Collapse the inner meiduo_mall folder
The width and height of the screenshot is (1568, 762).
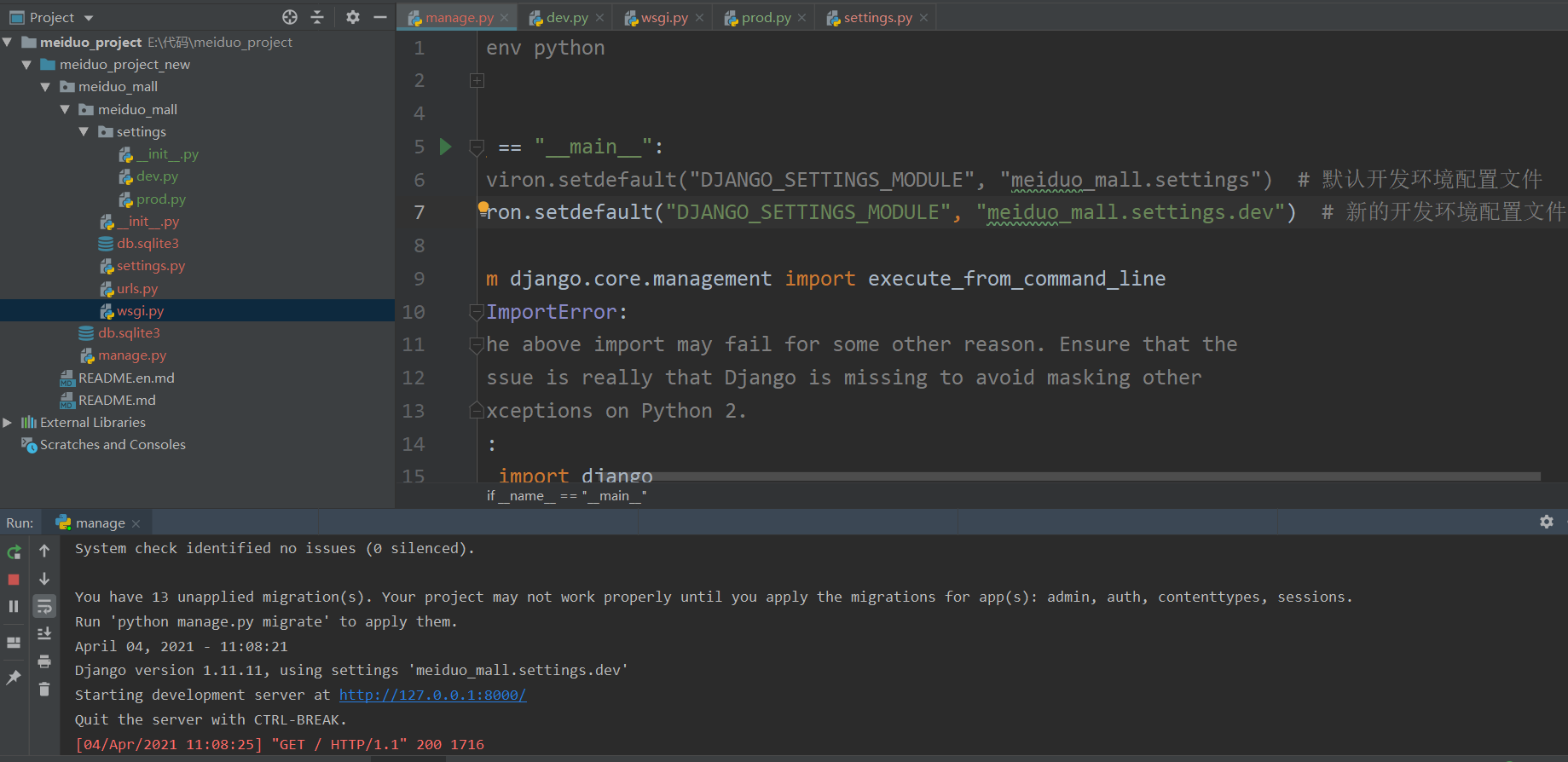pyautogui.click(x=65, y=109)
